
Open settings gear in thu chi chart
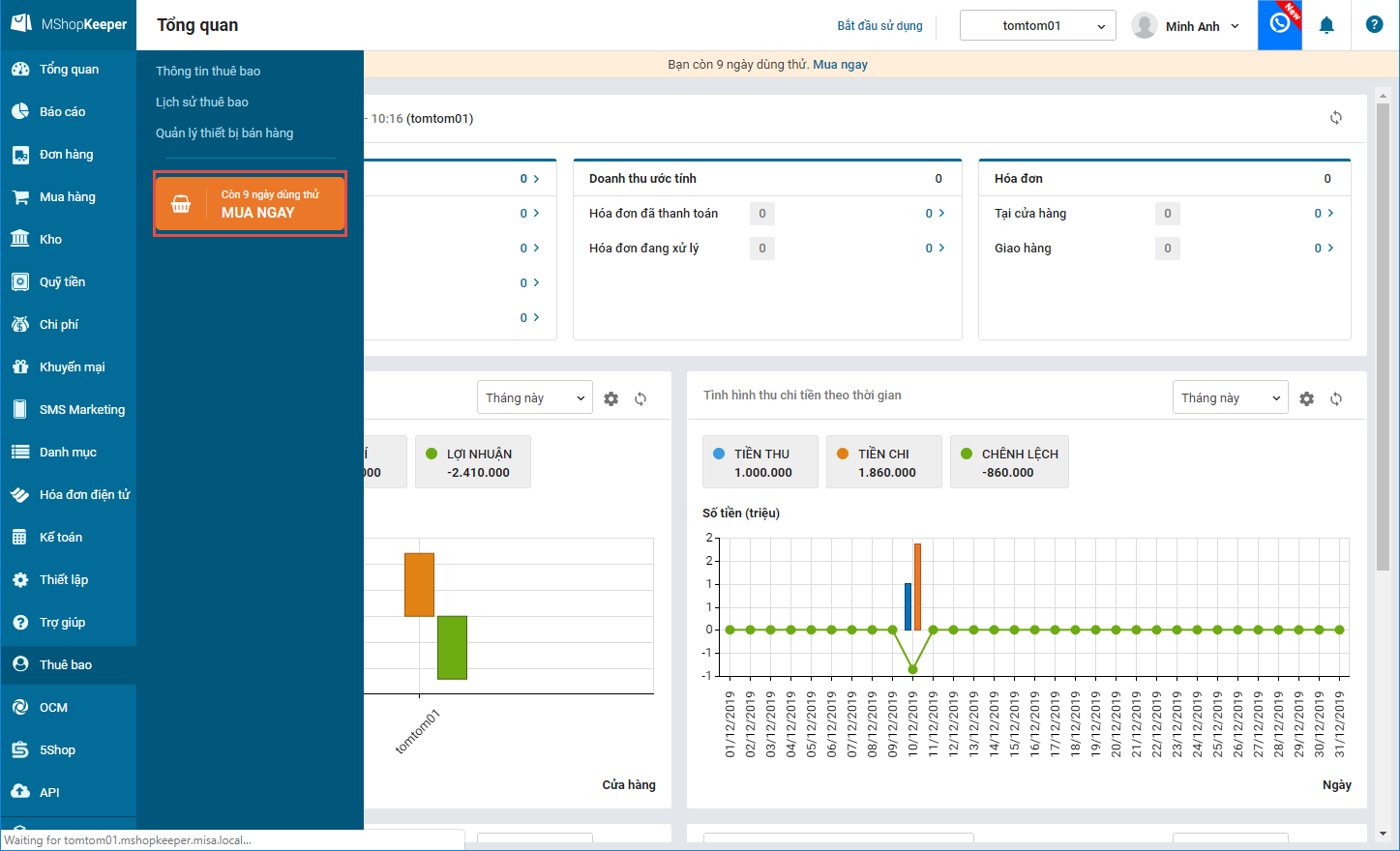[x=1306, y=398]
